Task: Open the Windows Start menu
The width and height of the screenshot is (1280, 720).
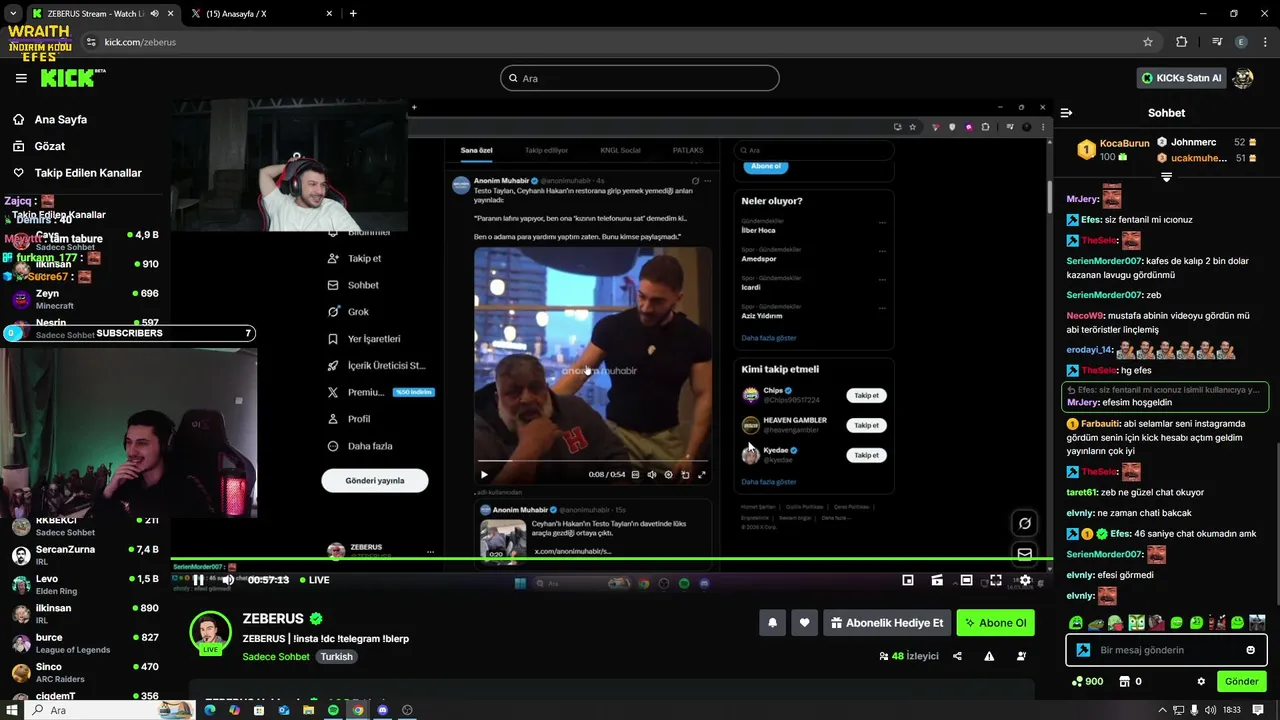Action: (12, 710)
